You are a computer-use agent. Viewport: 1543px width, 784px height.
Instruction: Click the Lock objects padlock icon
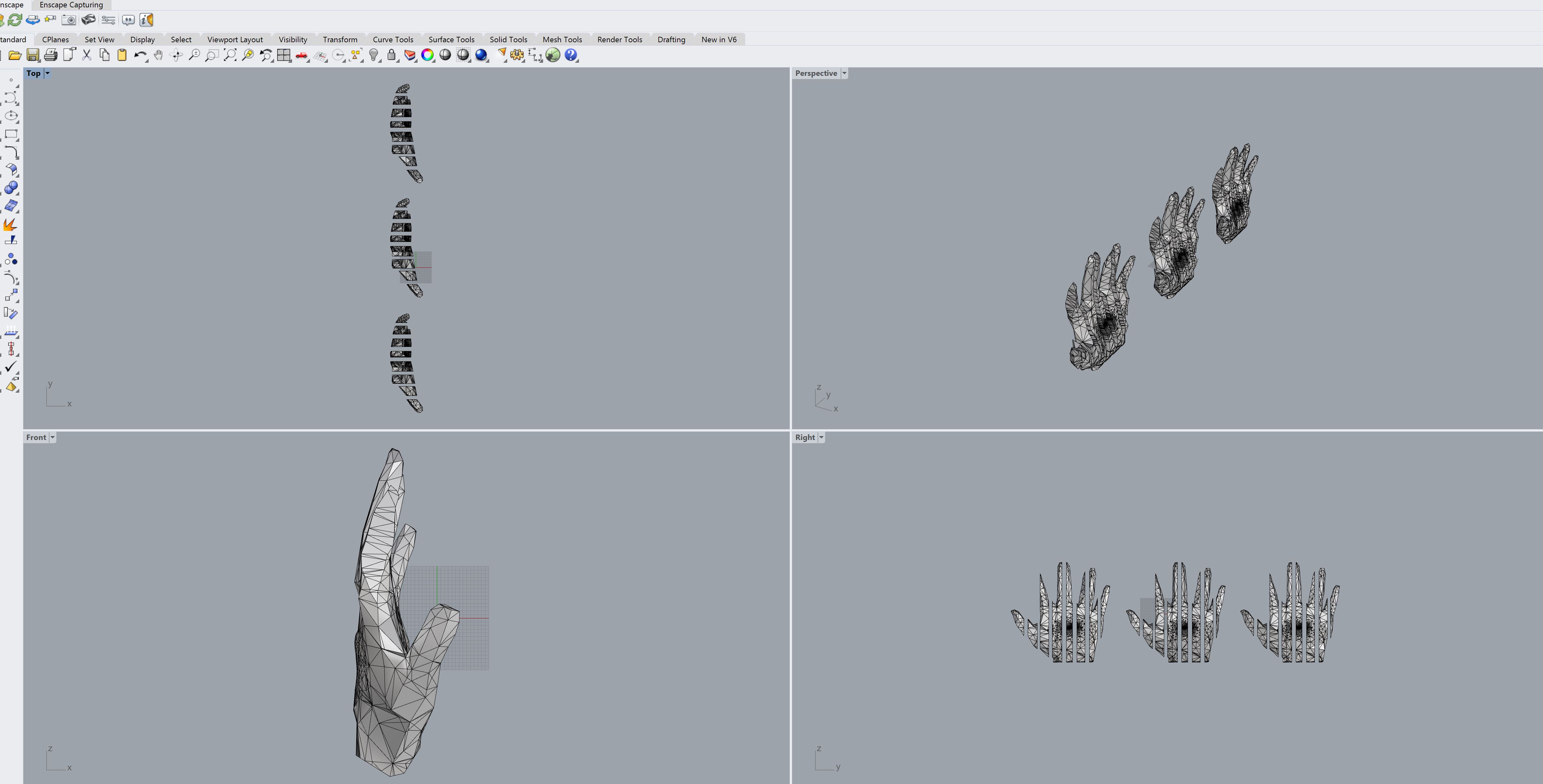tap(391, 55)
